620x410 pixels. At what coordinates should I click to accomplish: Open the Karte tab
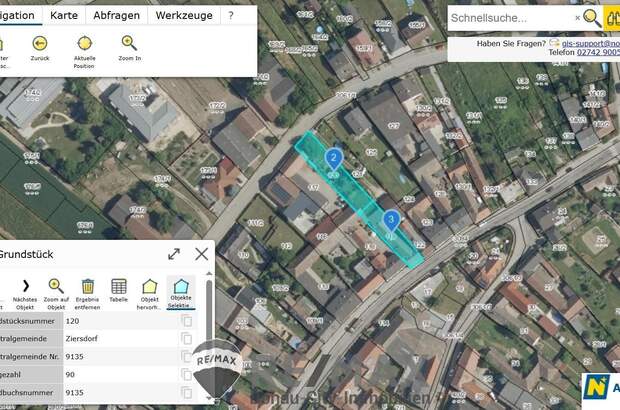click(x=64, y=15)
